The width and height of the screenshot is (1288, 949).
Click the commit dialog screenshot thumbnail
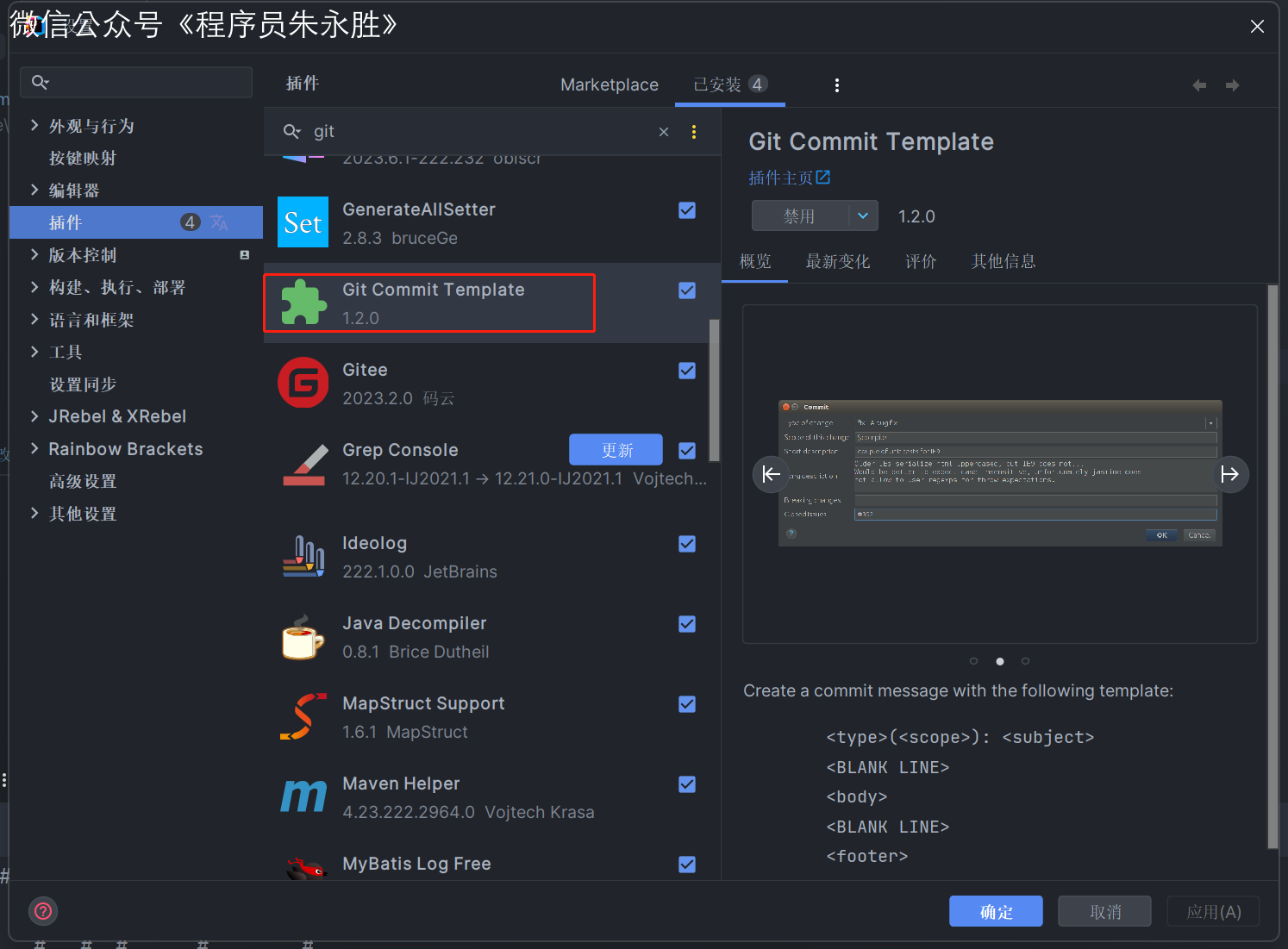point(1000,473)
